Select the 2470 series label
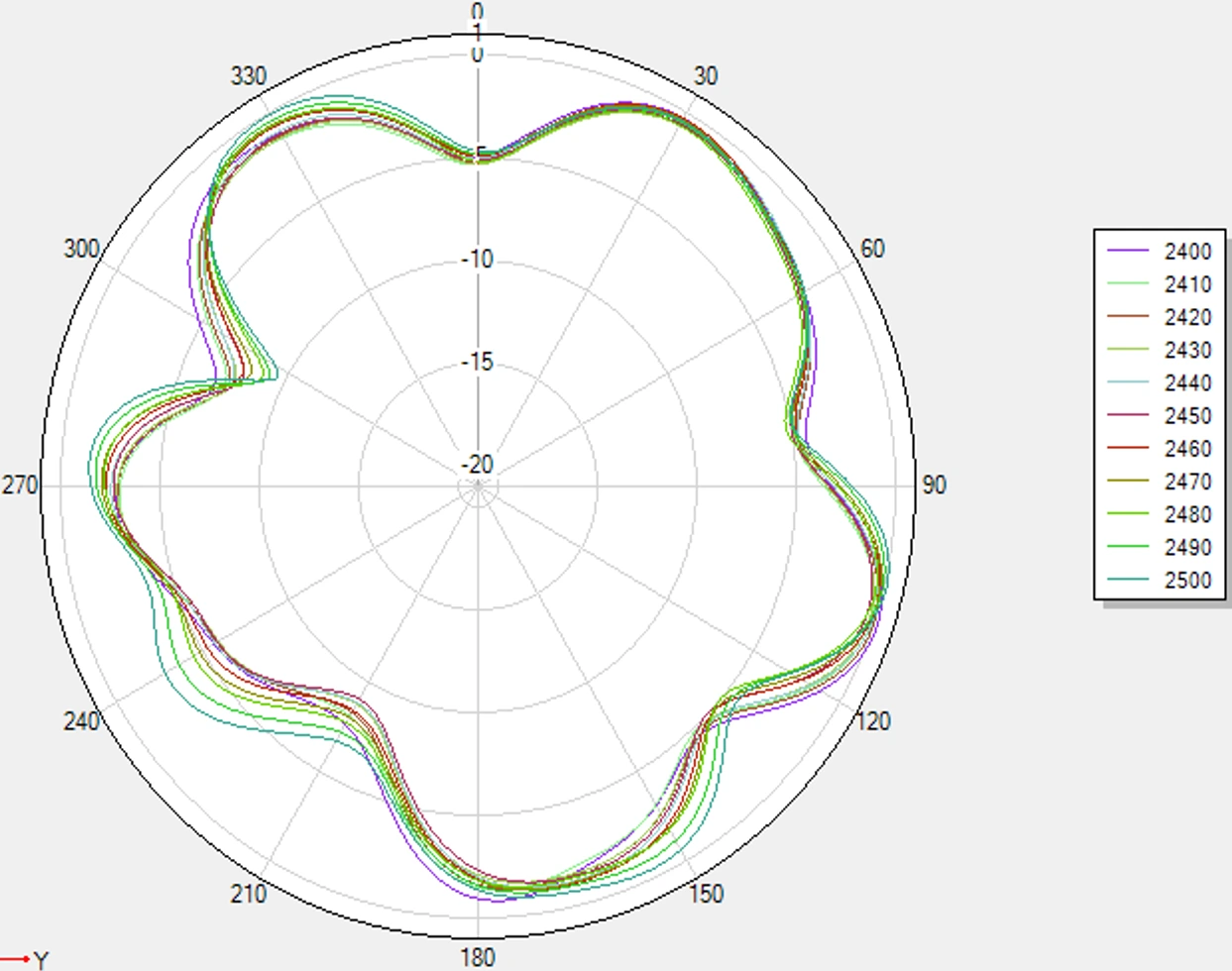Image resolution: width=1232 pixels, height=971 pixels. (1187, 481)
